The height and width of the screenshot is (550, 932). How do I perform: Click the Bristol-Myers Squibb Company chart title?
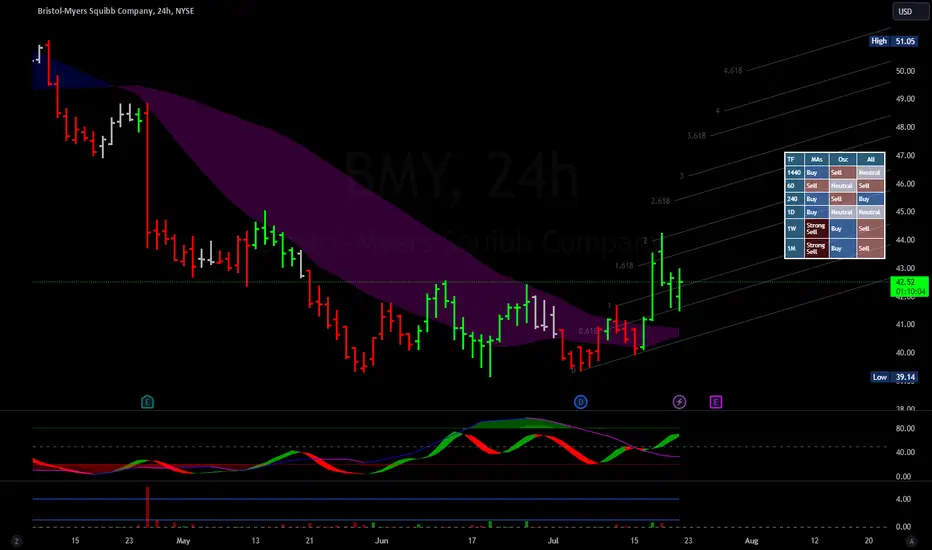115,11
